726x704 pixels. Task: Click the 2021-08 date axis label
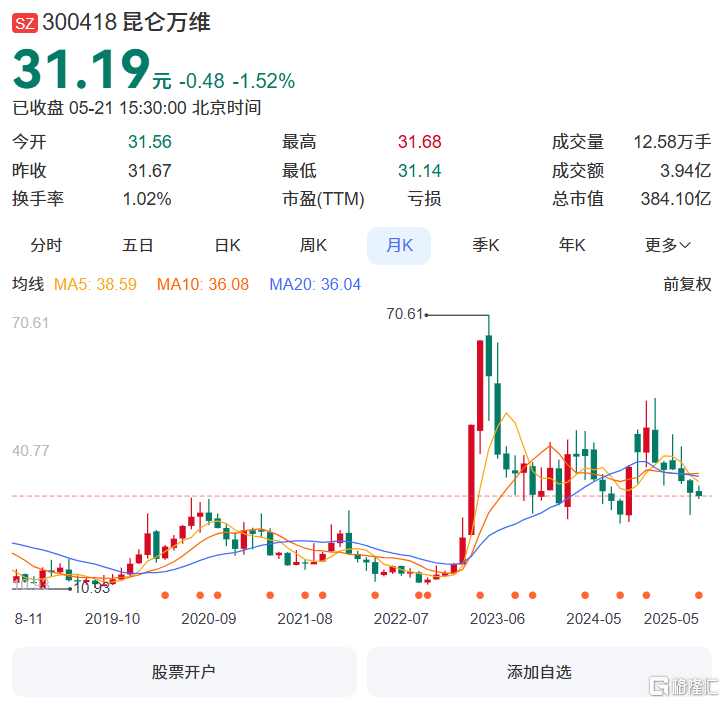coord(305,619)
